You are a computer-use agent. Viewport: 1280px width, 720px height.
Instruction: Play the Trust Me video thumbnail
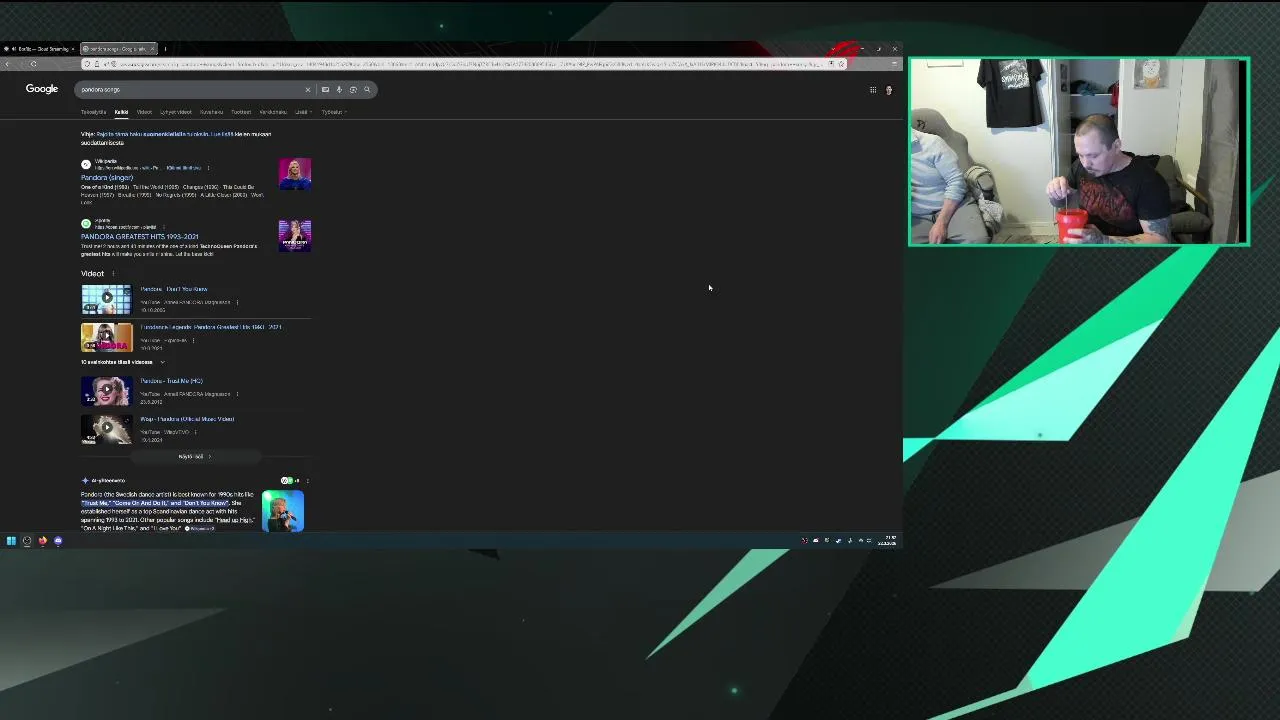106,391
